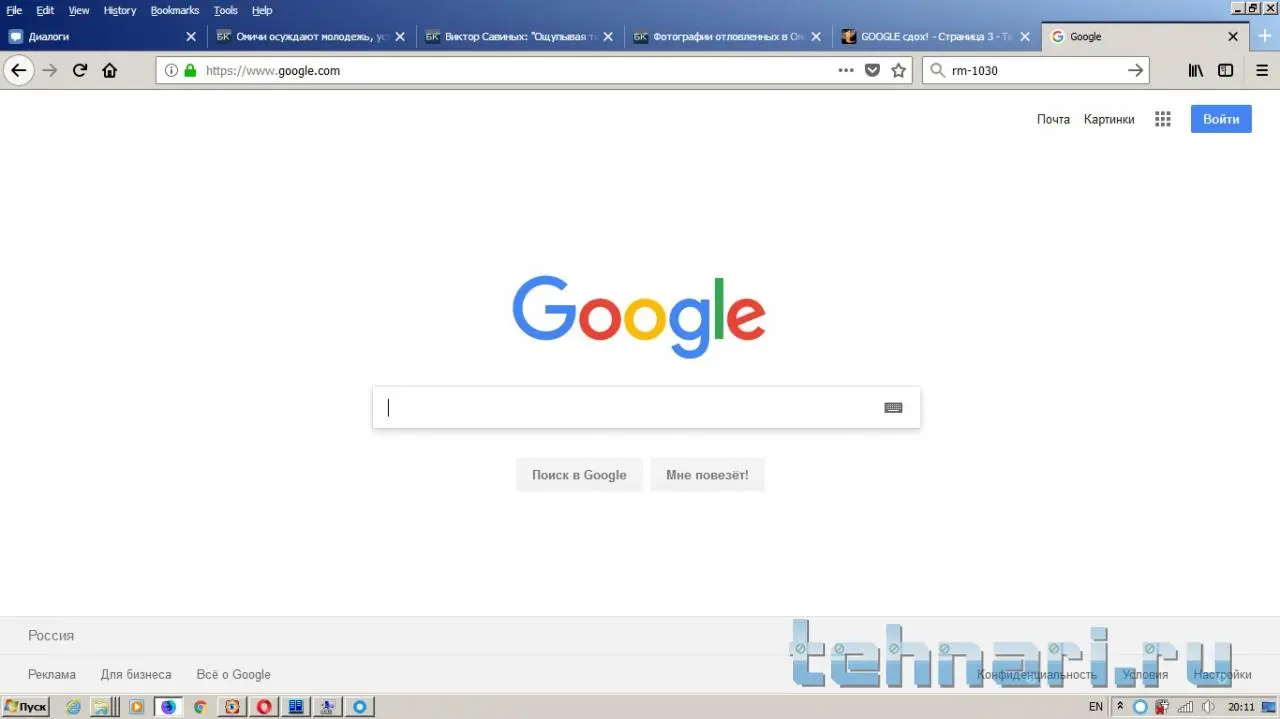
Task: Open the Tools menu
Action: (x=226, y=10)
